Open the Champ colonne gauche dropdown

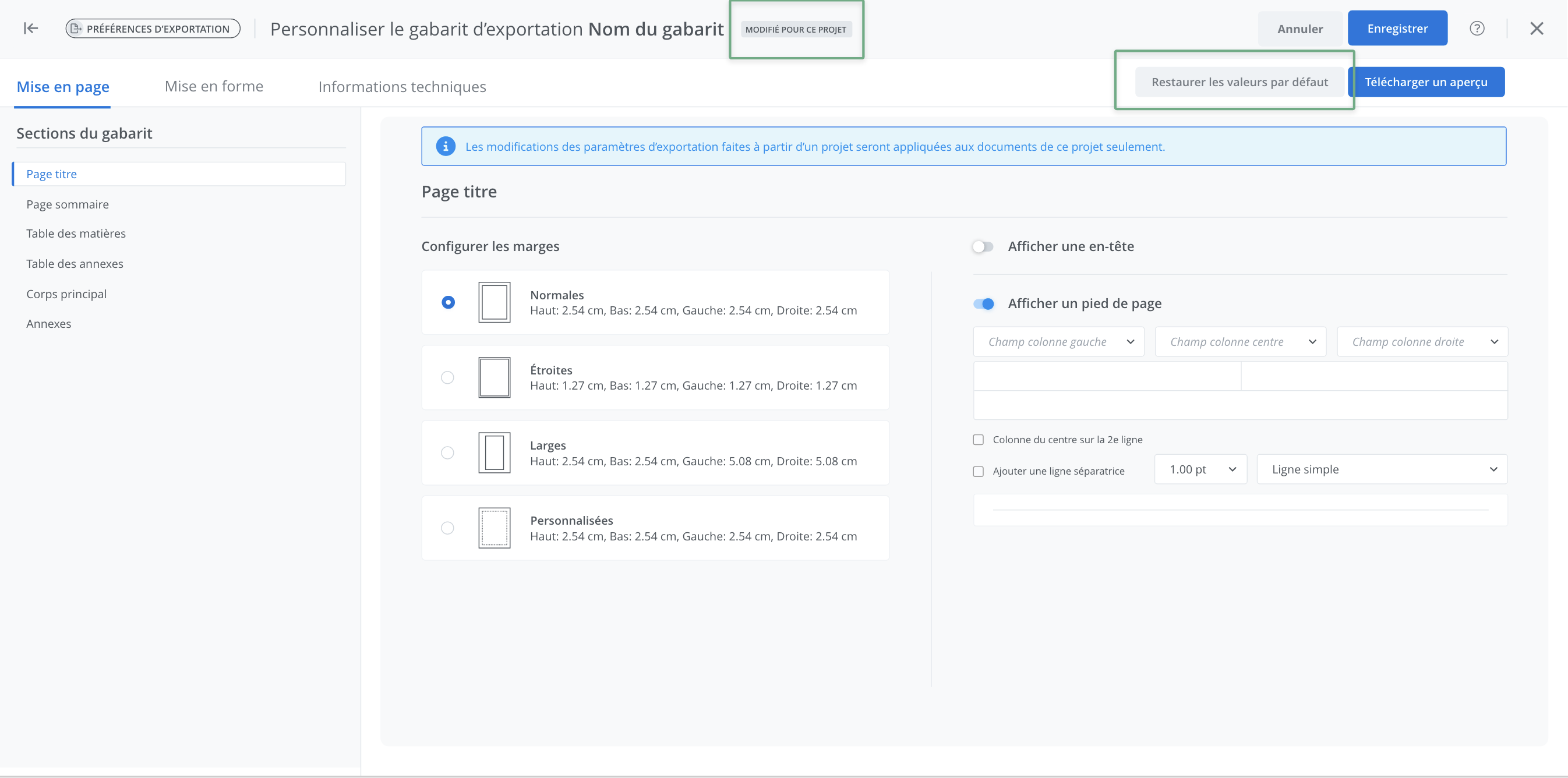pyautogui.click(x=1058, y=341)
